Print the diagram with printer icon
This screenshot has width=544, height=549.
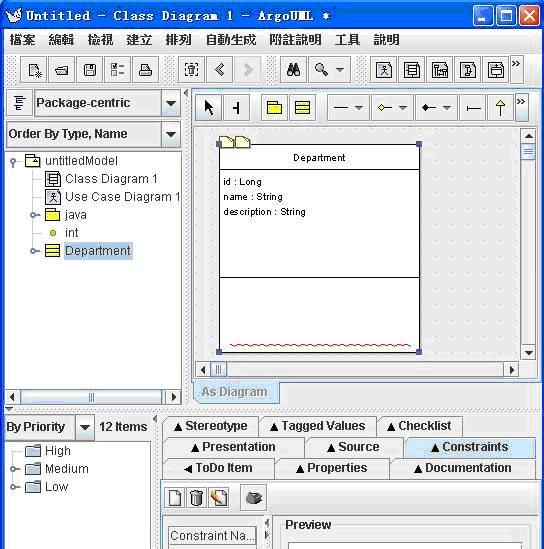pyautogui.click(x=146, y=70)
